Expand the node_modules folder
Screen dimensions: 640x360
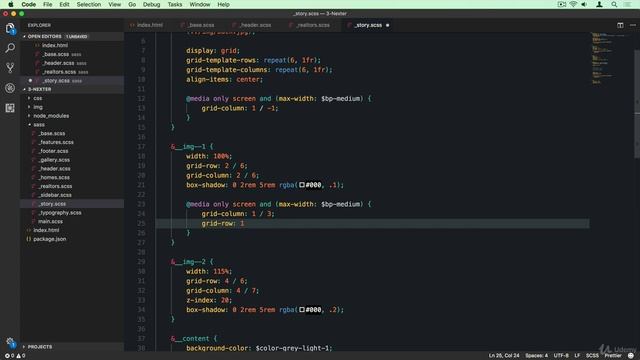[51, 116]
